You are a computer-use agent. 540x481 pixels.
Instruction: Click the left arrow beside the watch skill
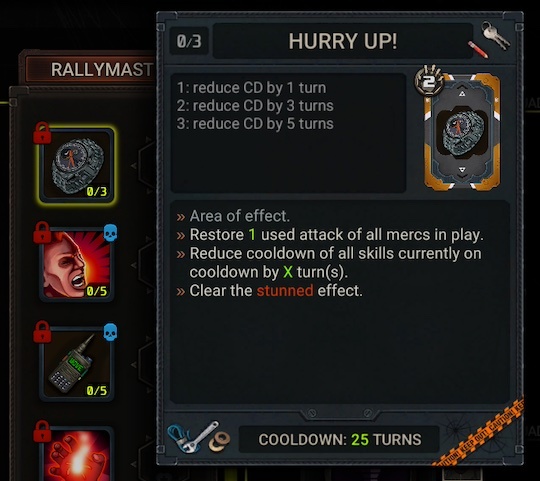[133, 166]
